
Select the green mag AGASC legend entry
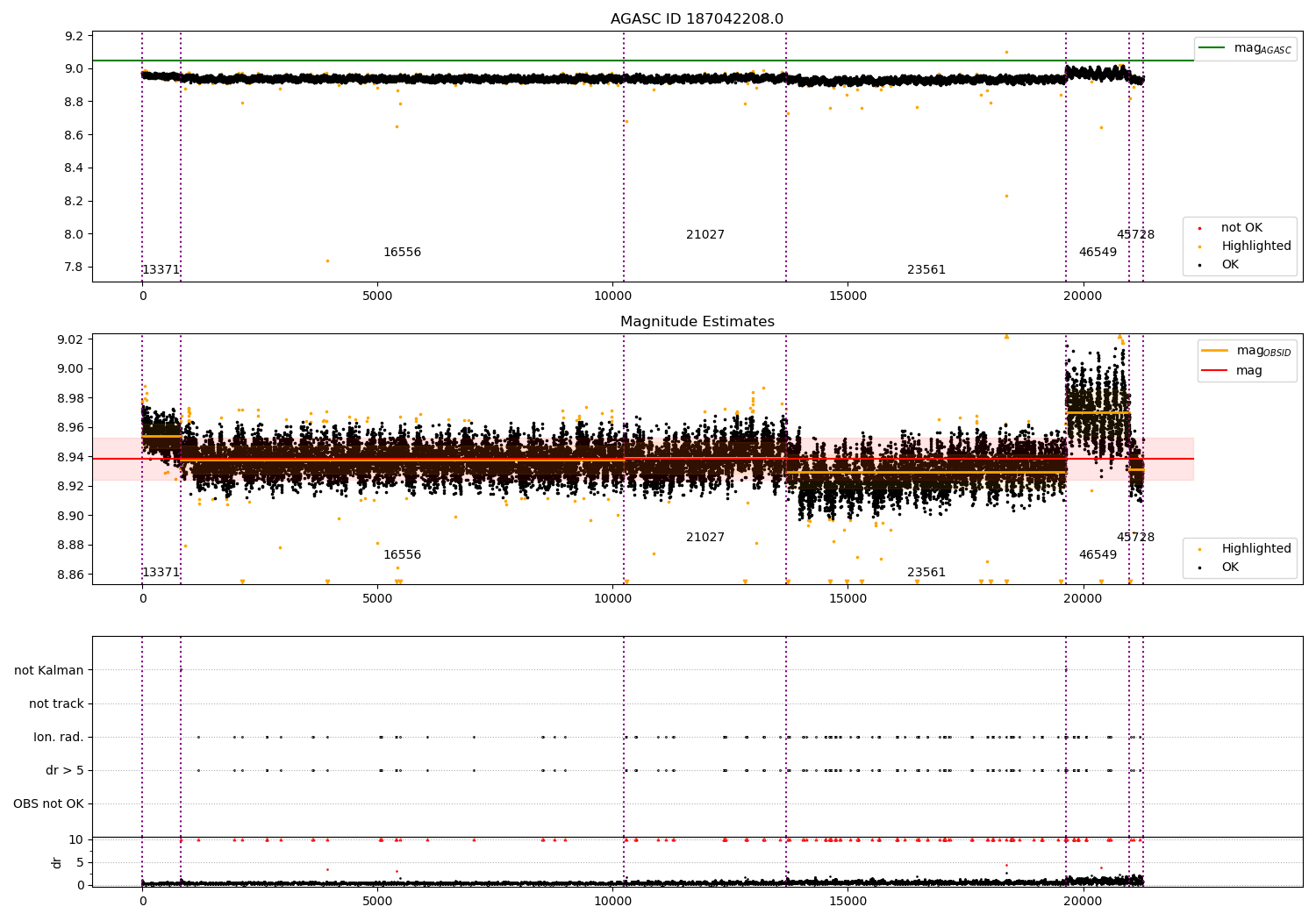(1245, 48)
